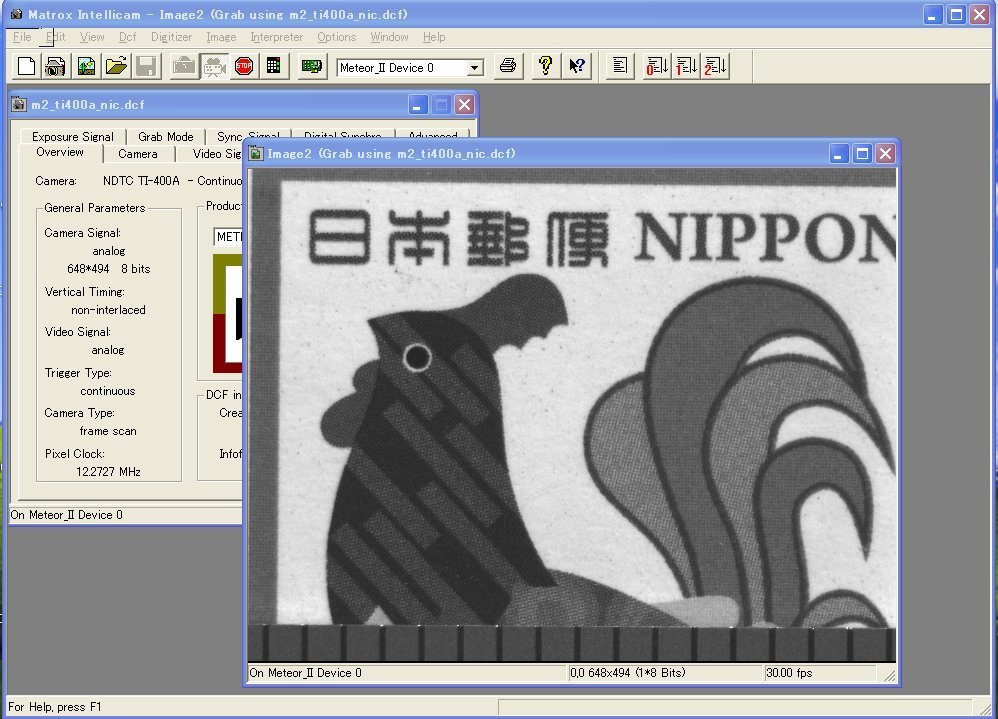Click Matrox Intellicam application title icon
This screenshot has width=998, height=719.
point(16,14)
